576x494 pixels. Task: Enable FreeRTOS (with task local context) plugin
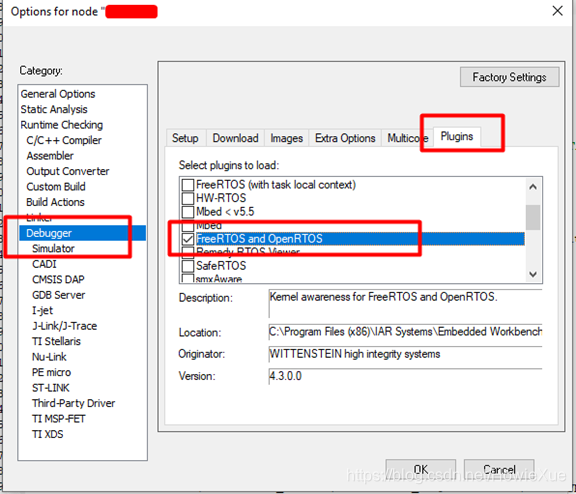188,185
